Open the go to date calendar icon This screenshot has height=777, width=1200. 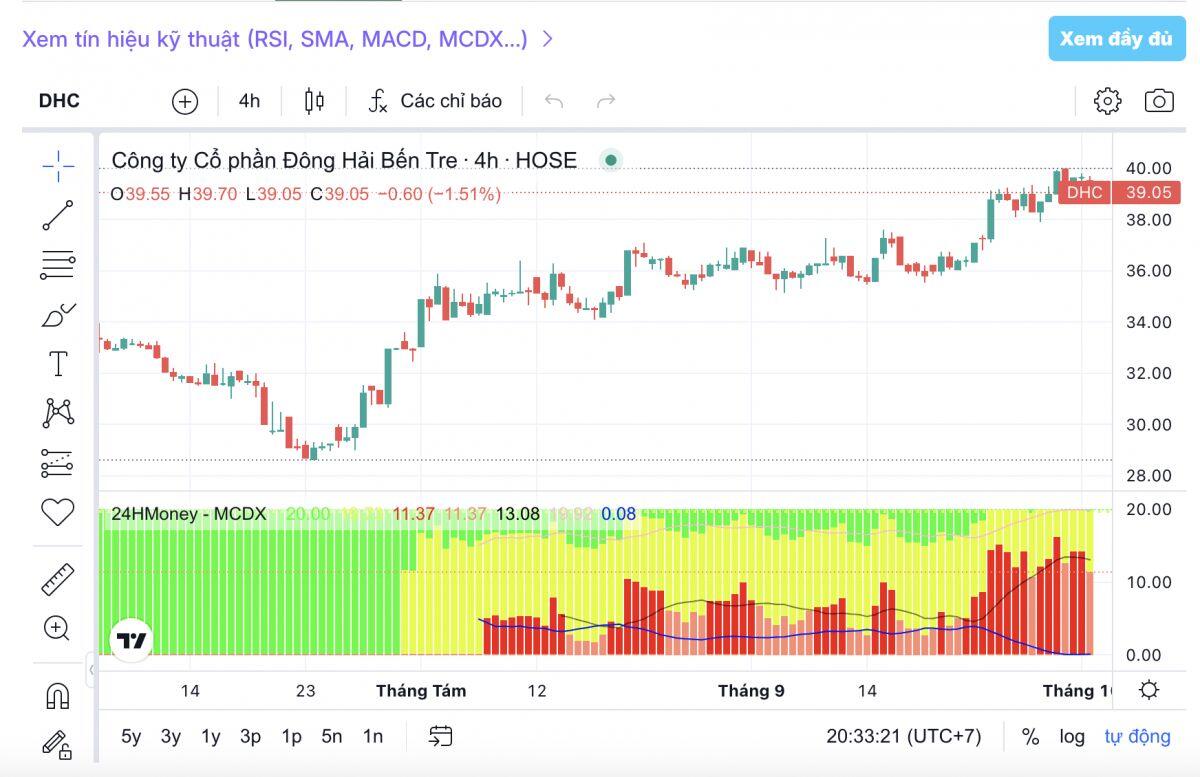click(x=441, y=737)
